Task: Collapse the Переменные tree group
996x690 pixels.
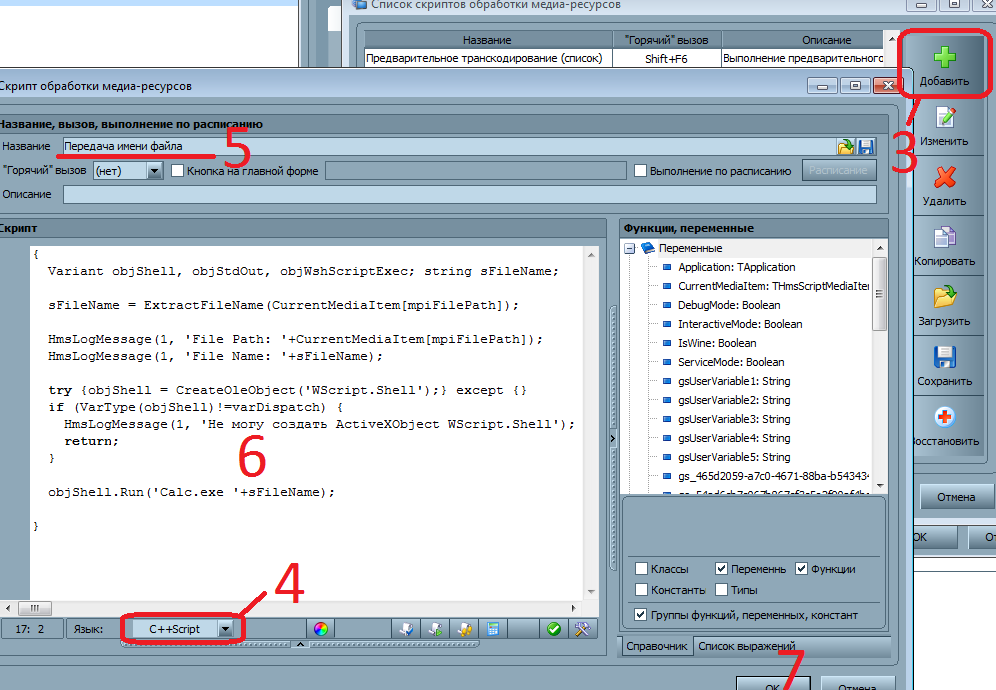Action: 629,248
